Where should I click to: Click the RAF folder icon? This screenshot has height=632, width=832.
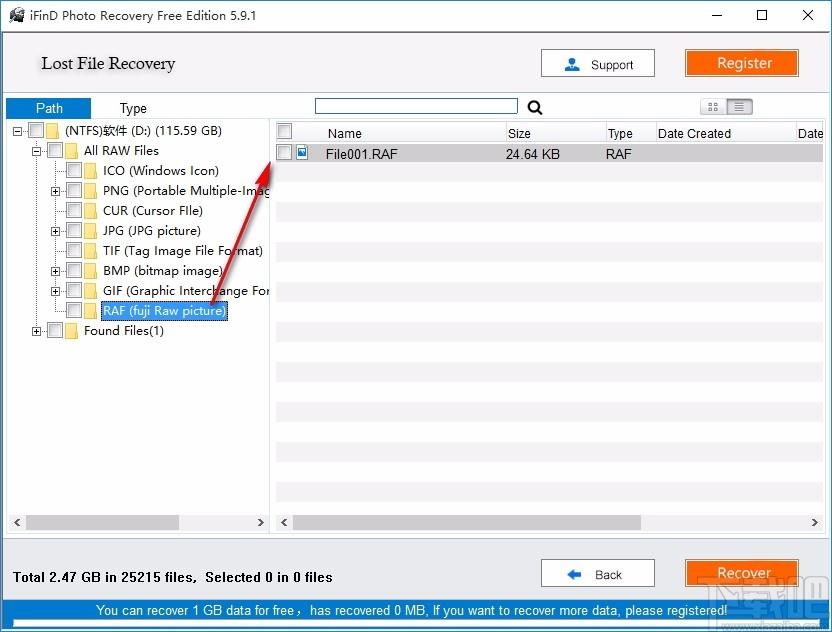[x=90, y=311]
